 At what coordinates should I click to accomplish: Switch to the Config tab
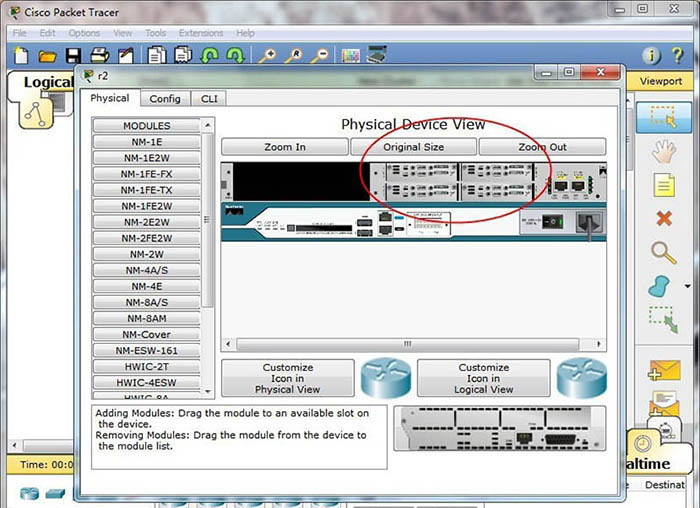point(165,99)
